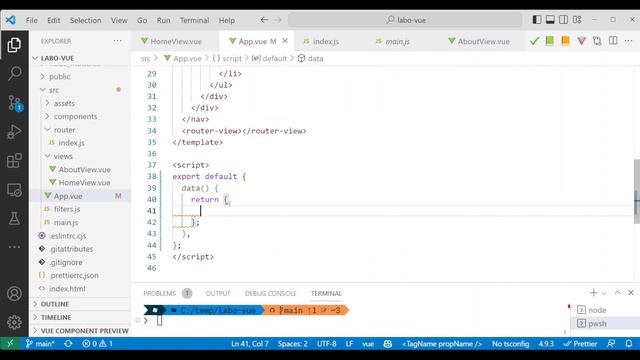Open the Selection menu
The width and height of the screenshot is (640, 360).
pyautogui.click(x=85, y=20)
